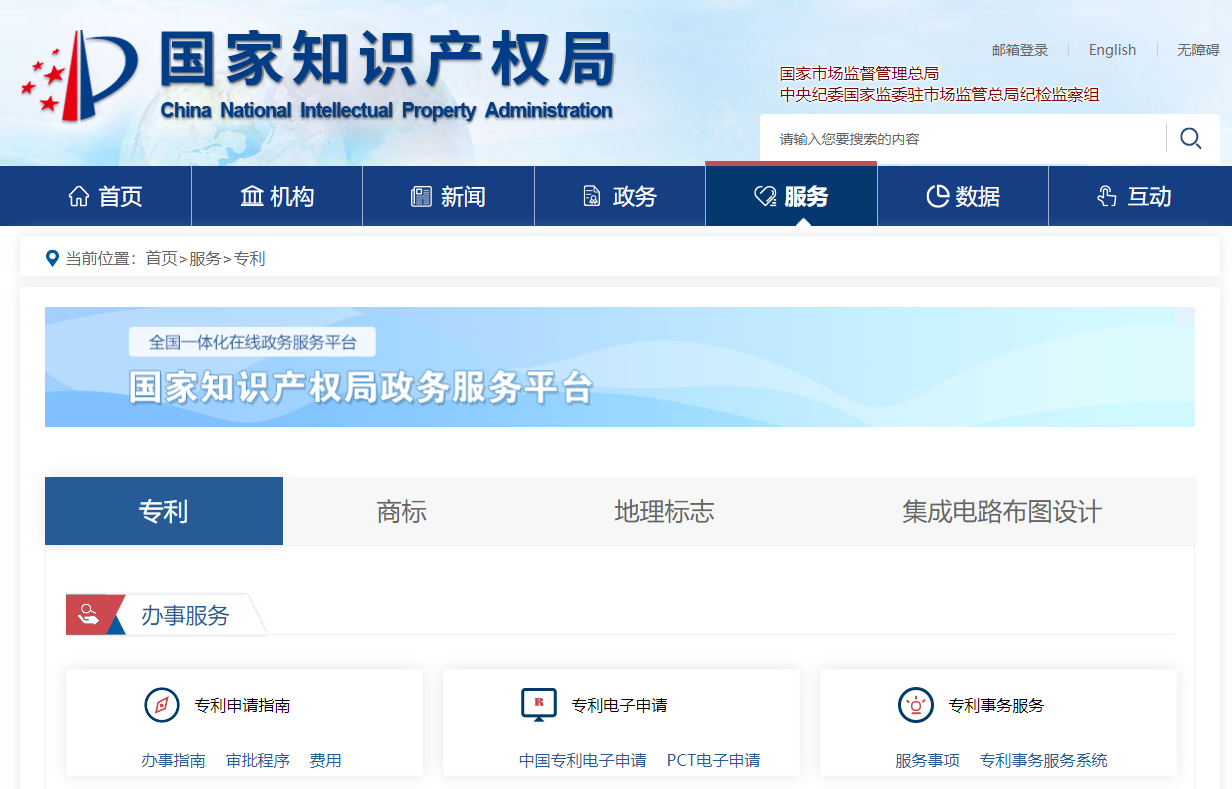This screenshot has height=789, width=1232.
Task: Click the 办事服务 section heading
Action: pos(185,615)
